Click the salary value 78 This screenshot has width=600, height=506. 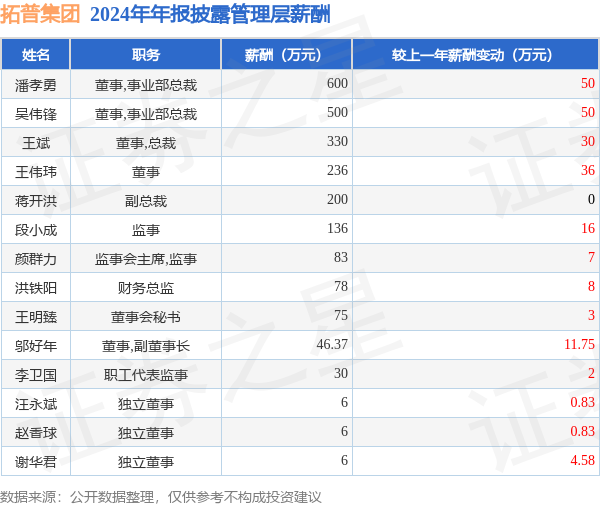click(x=341, y=286)
